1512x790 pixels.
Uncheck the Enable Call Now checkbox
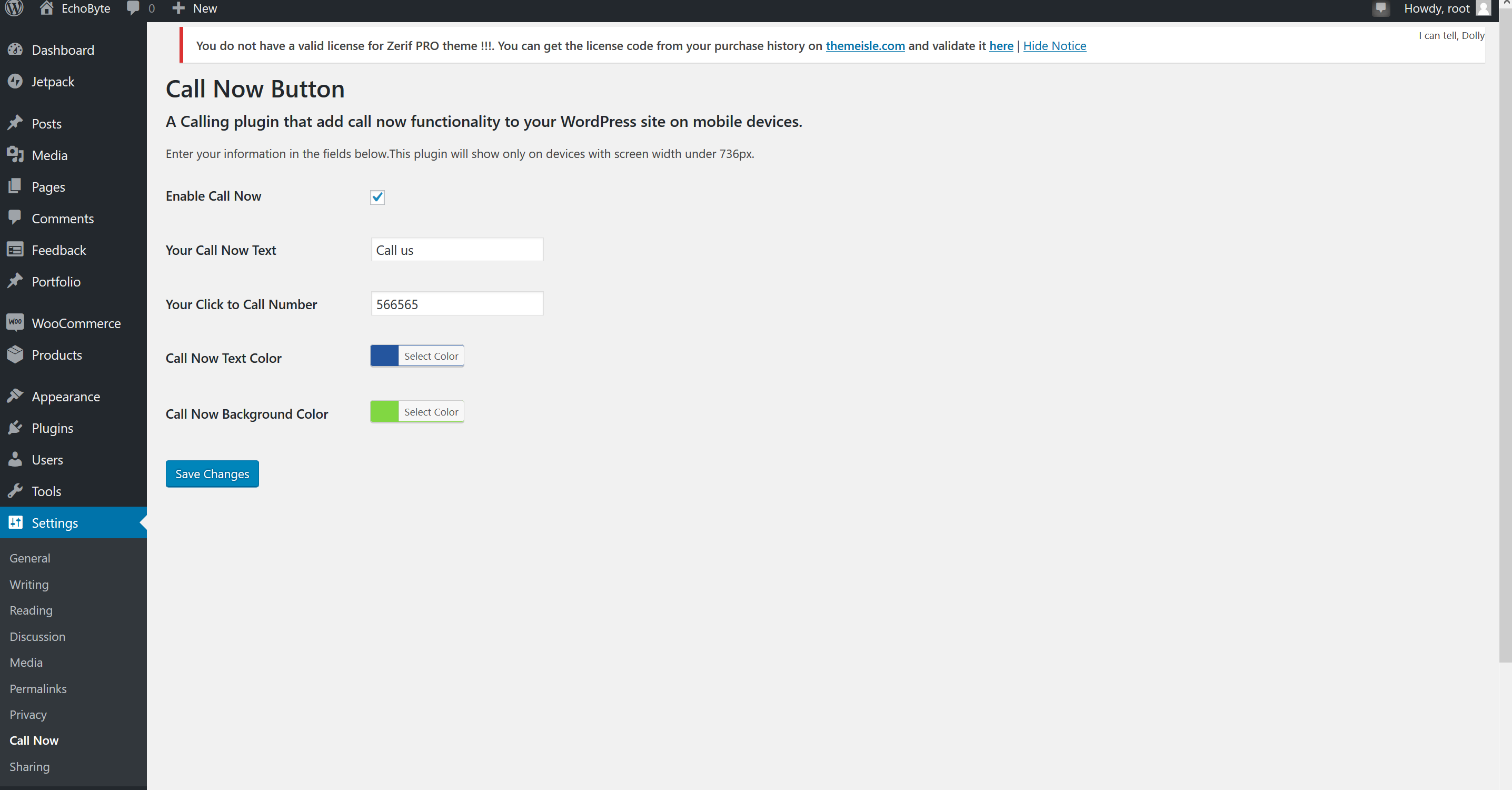[x=377, y=197]
